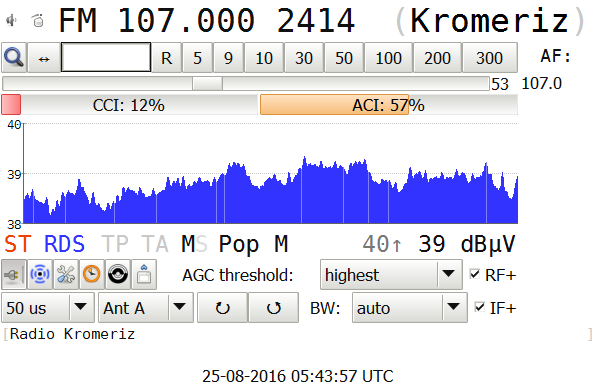The height and width of the screenshot is (387, 596).
Task: Click the signal level graph
Action: [270, 173]
